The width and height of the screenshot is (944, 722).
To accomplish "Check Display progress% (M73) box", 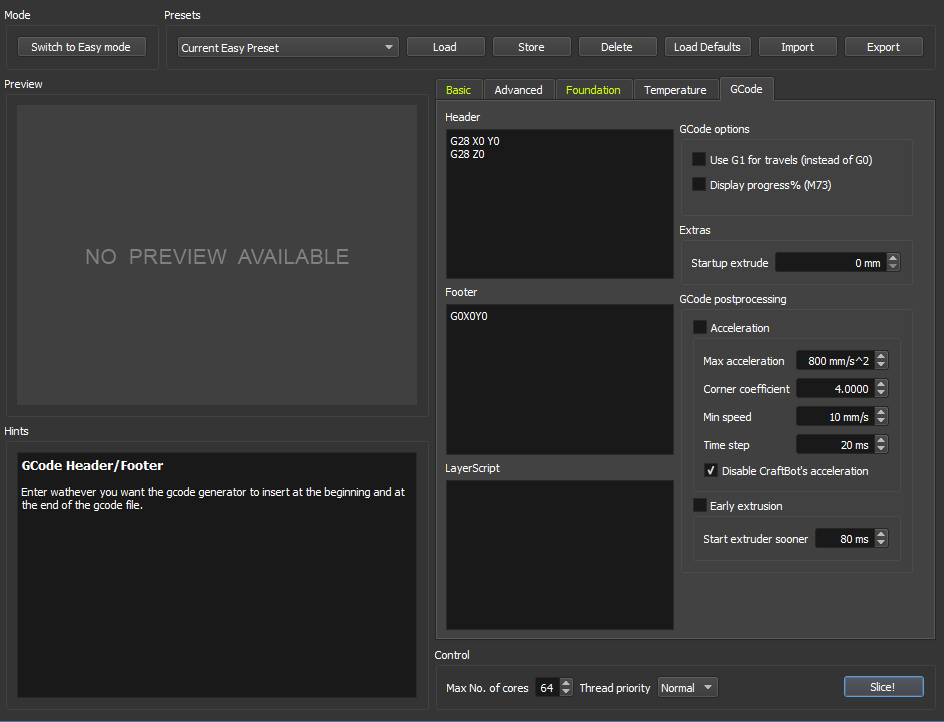I will 699,184.
